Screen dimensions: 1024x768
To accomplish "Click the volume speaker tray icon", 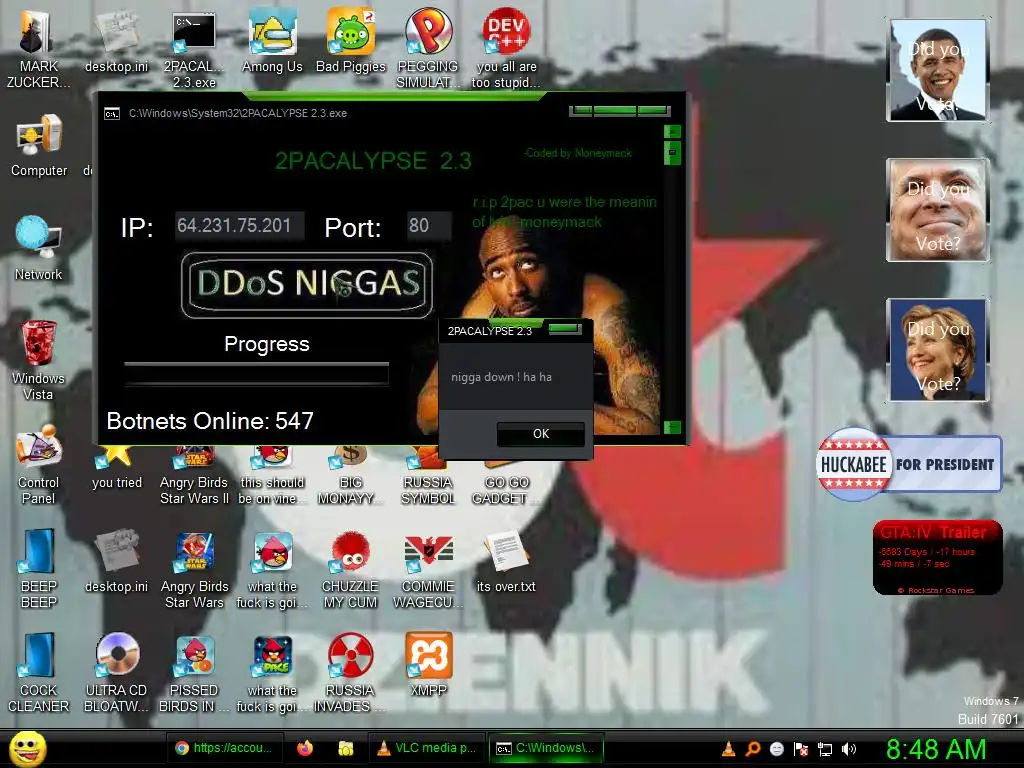I will tap(848, 749).
